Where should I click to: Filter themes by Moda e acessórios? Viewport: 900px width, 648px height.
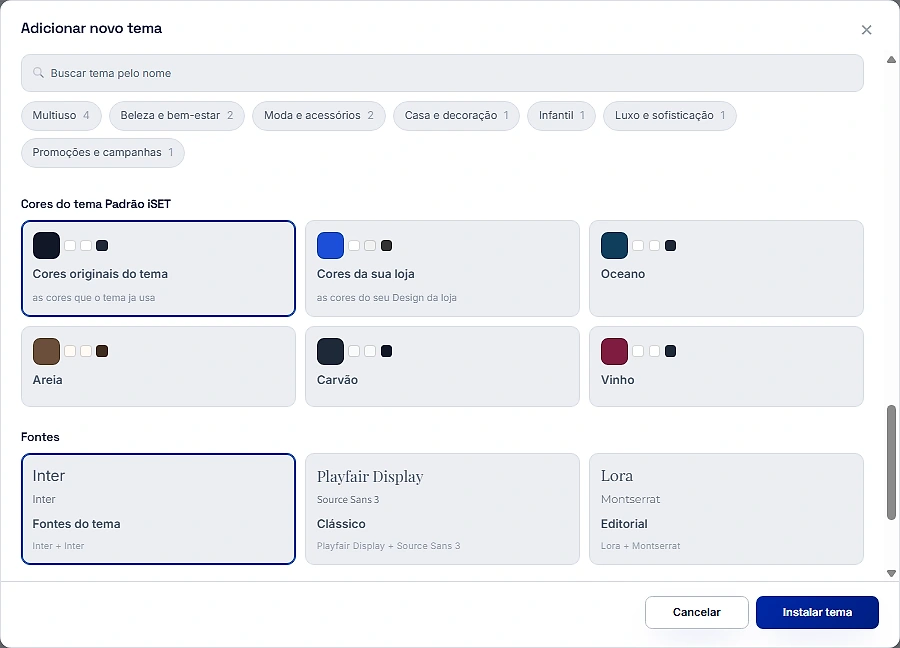point(319,115)
